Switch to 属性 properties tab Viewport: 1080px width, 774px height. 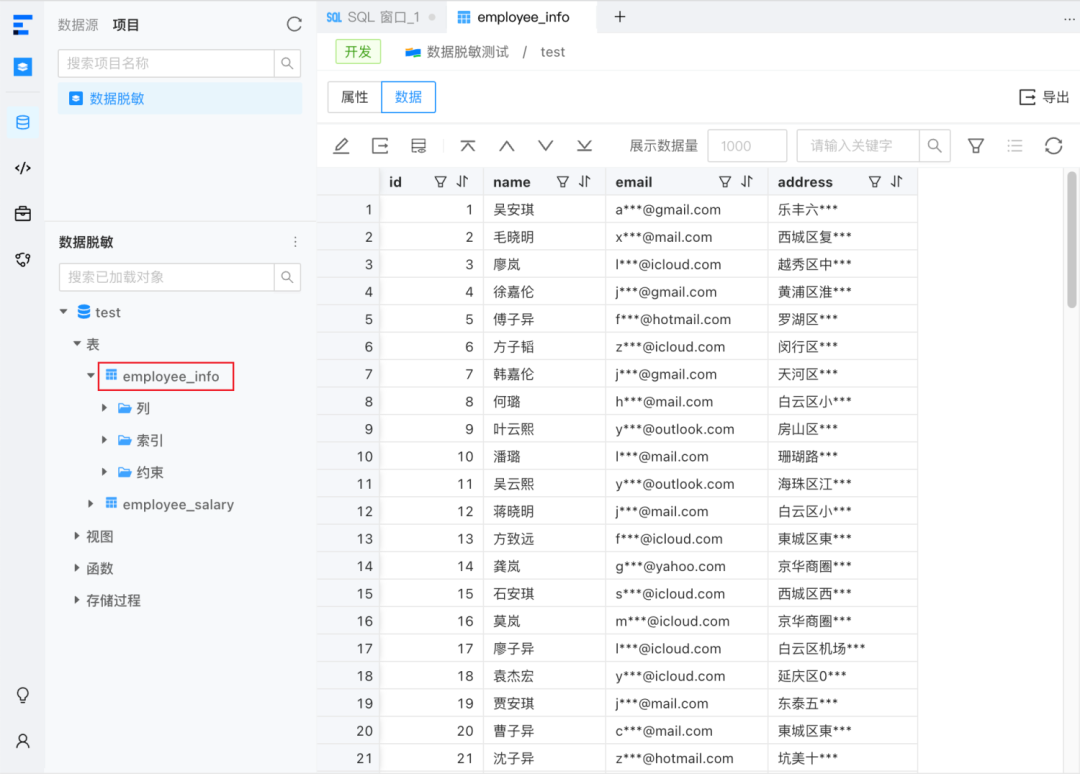point(355,97)
